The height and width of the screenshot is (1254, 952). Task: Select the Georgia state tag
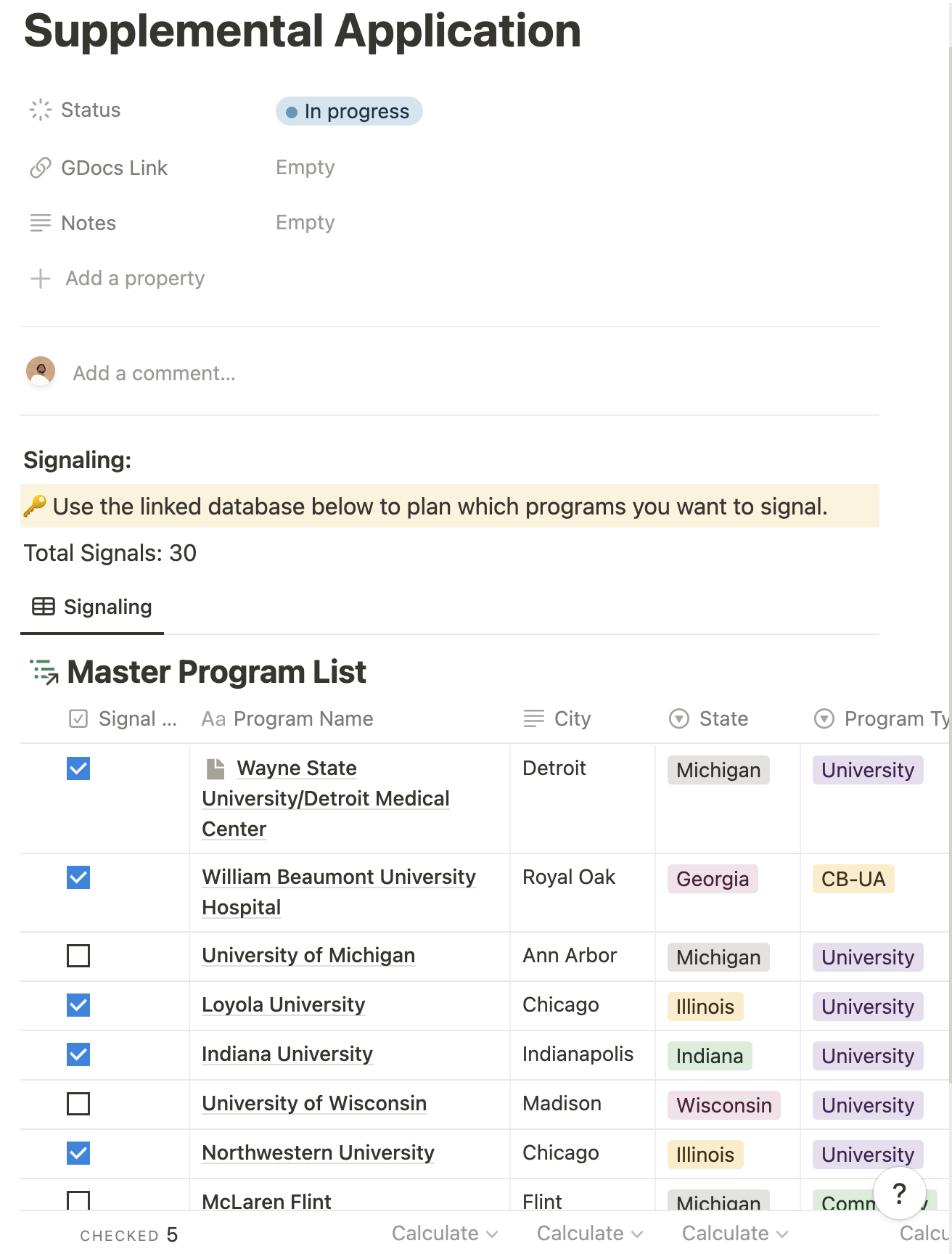[x=712, y=879]
